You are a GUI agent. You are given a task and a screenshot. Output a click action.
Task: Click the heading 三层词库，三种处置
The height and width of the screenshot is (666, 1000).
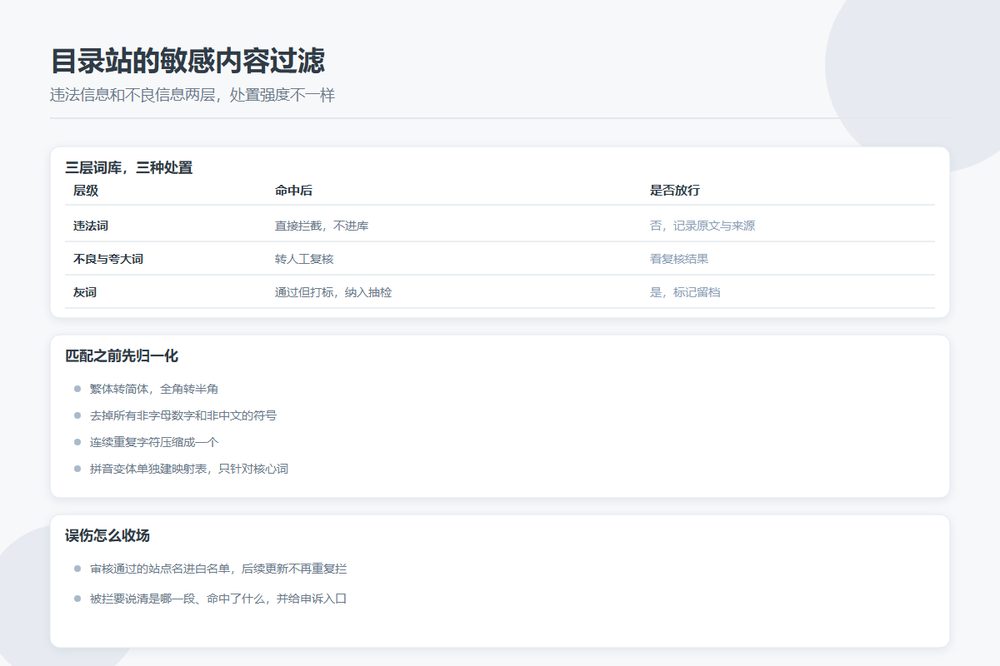pyautogui.click(x=129, y=167)
